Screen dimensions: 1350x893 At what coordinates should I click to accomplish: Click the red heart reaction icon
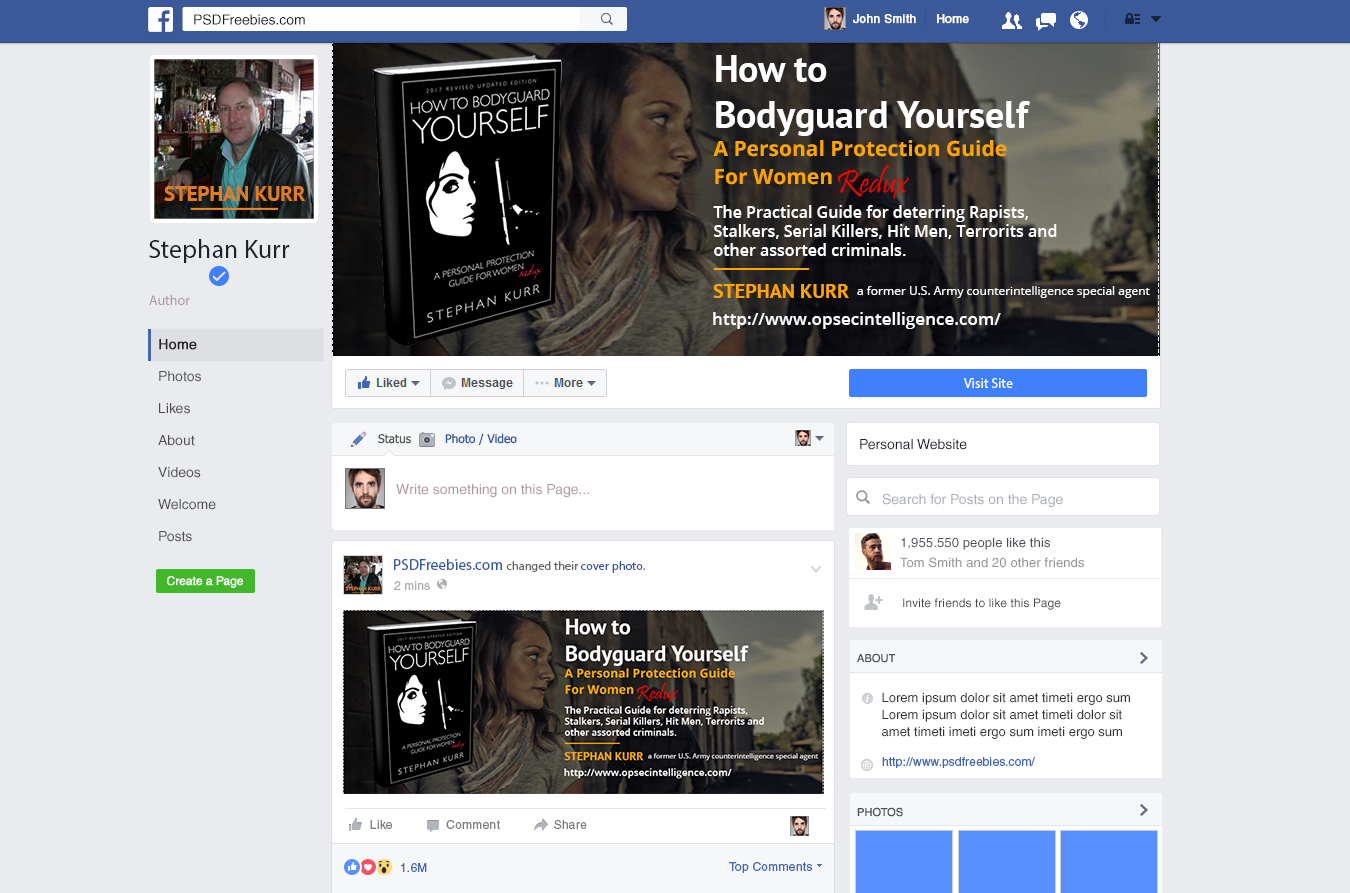point(368,867)
